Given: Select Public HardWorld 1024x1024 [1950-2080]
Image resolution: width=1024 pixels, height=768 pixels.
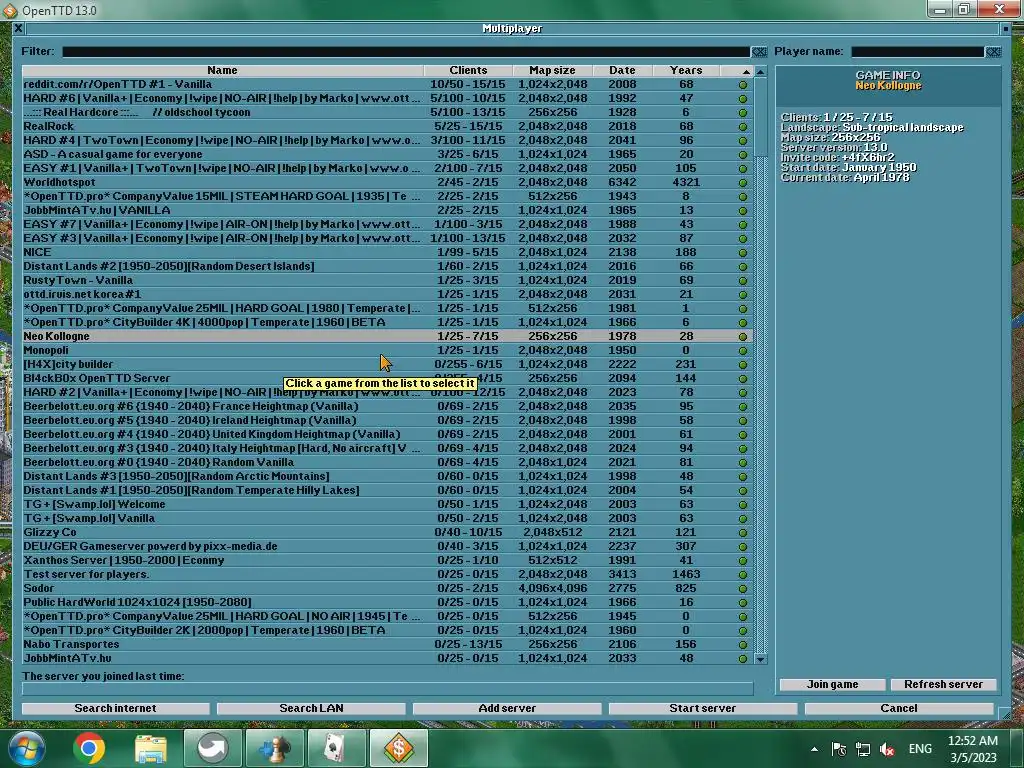Looking at the screenshot, I should click(387, 603).
